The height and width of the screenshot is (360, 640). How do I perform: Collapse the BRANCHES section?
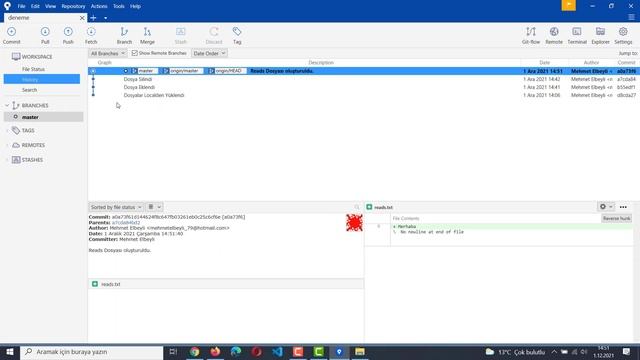[7, 105]
